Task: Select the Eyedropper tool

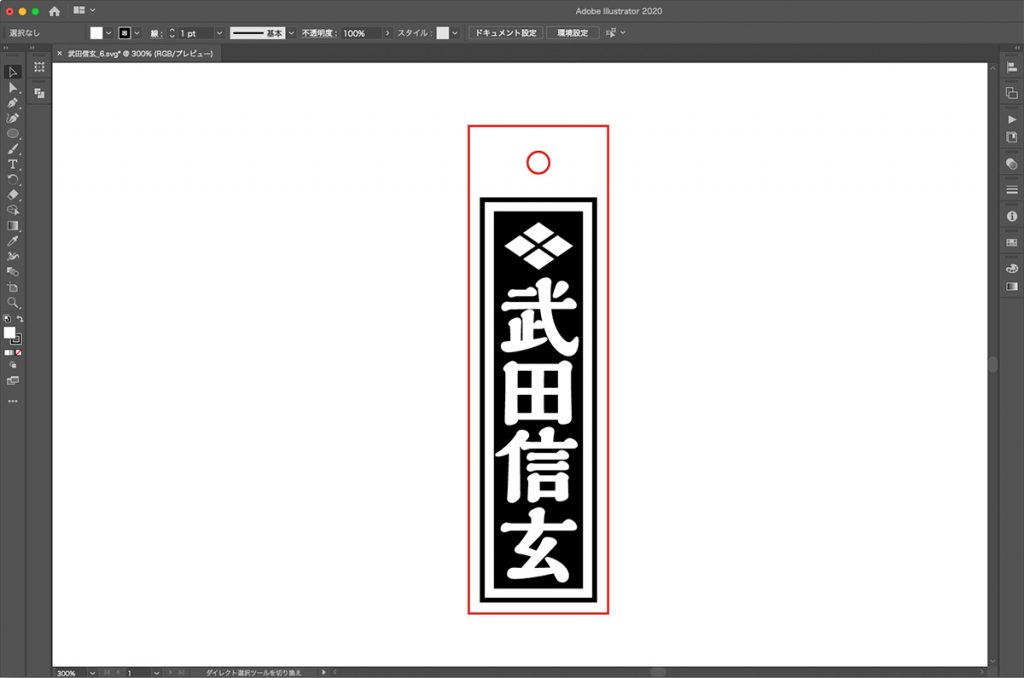Action: (12, 241)
